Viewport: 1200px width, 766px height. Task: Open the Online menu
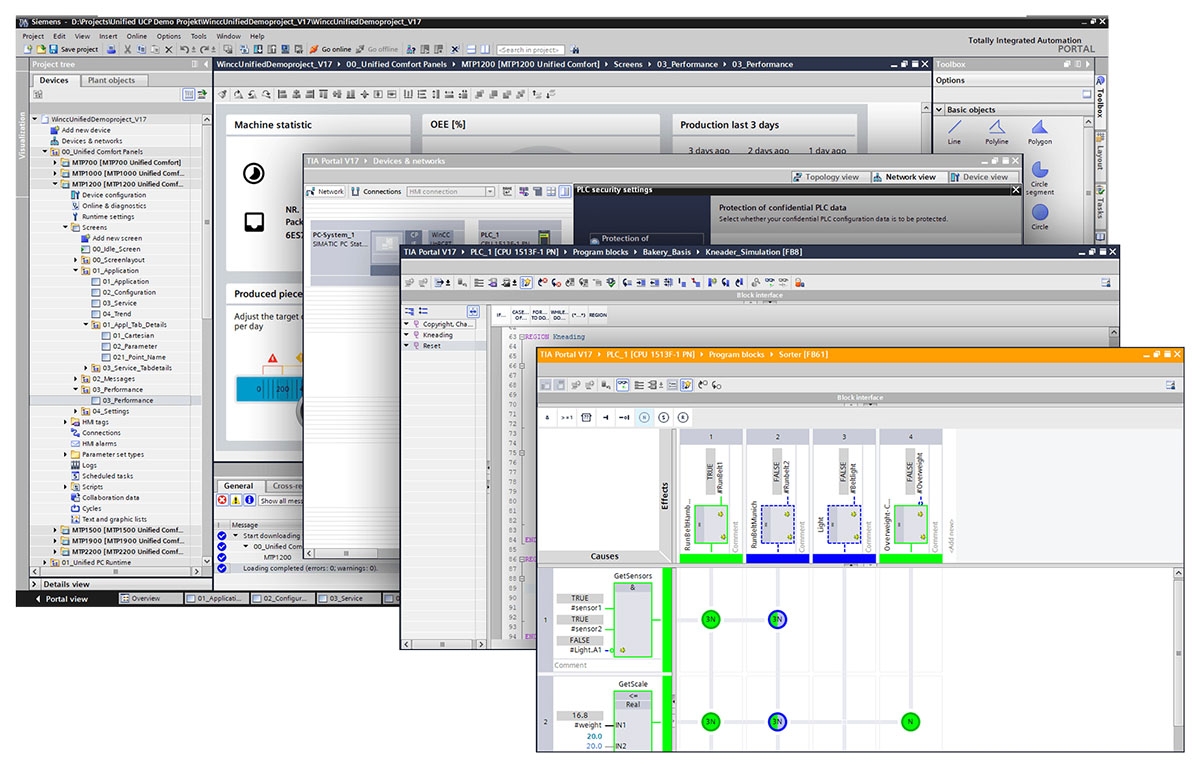(136, 36)
